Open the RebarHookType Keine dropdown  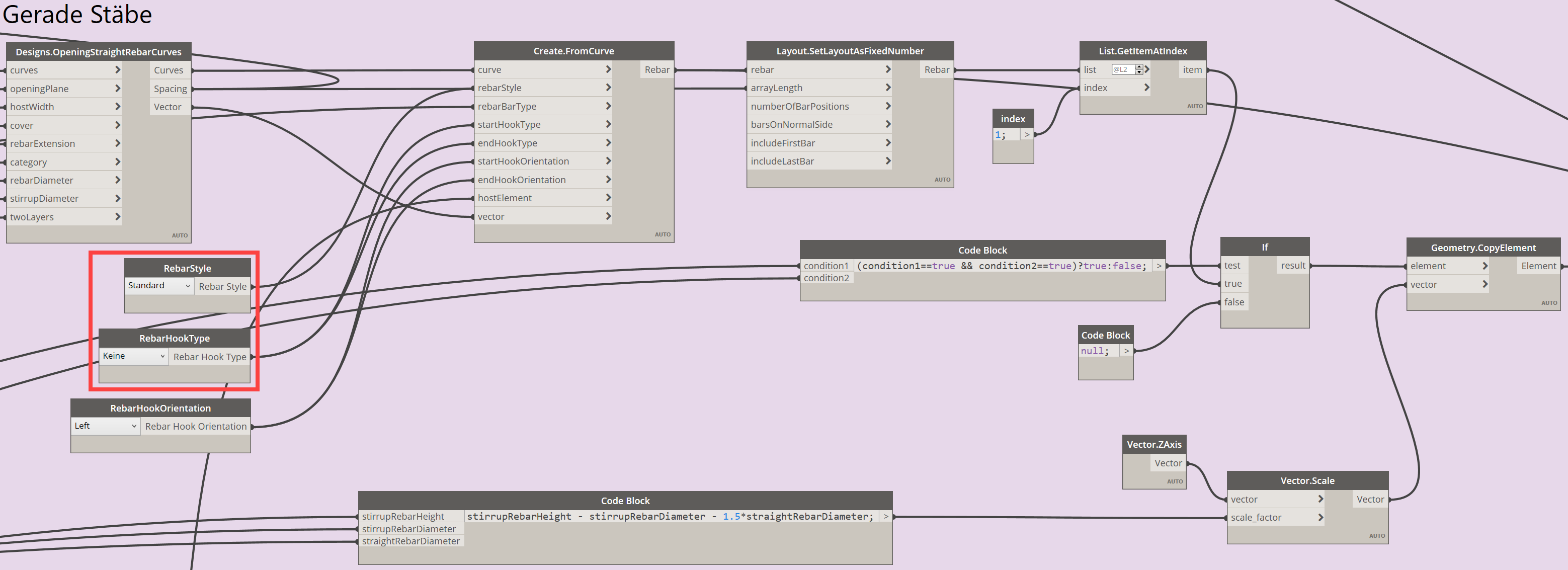[x=134, y=356]
